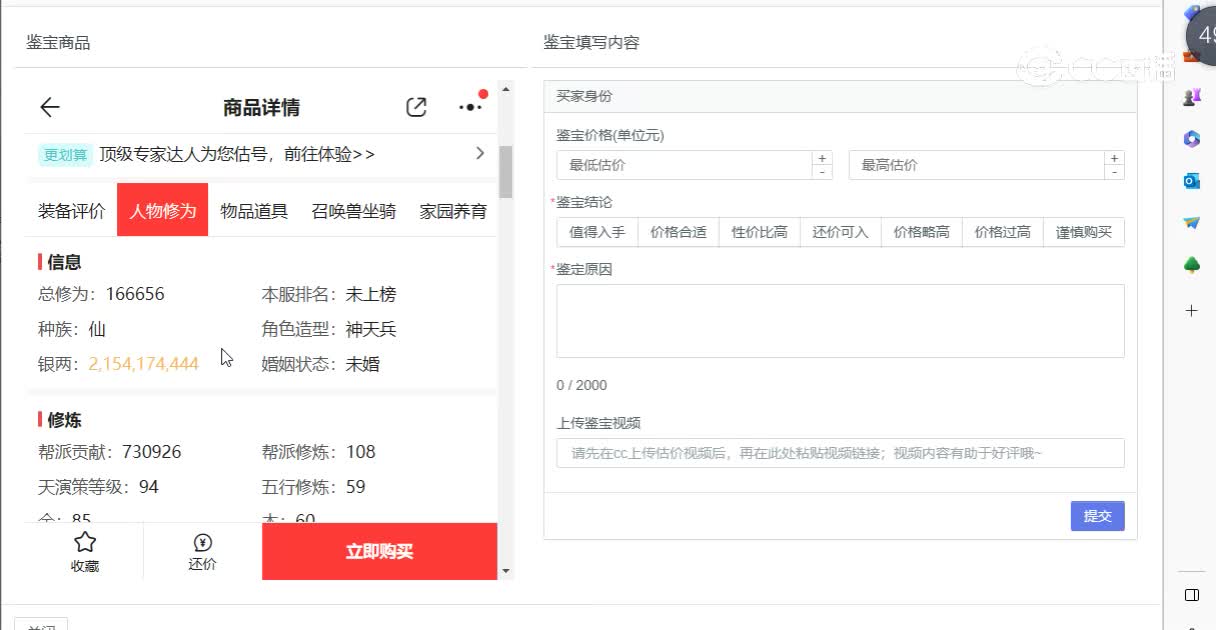This screenshot has width=1216, height=630.
Task: Decrease the 最高估价 value with minus stepper
Action: tap(1114, 172)
